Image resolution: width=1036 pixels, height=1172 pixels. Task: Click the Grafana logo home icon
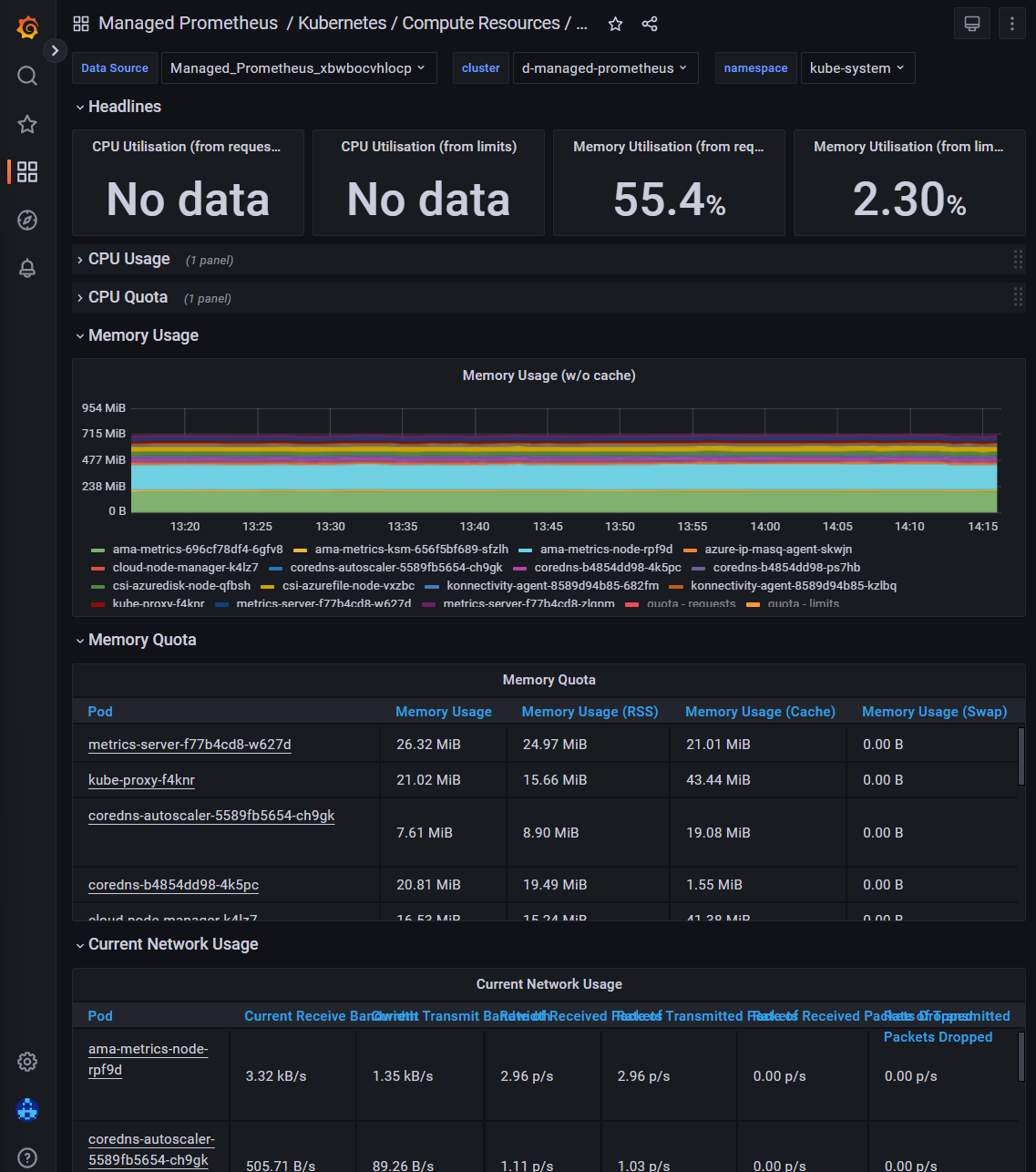pos(27,27)
